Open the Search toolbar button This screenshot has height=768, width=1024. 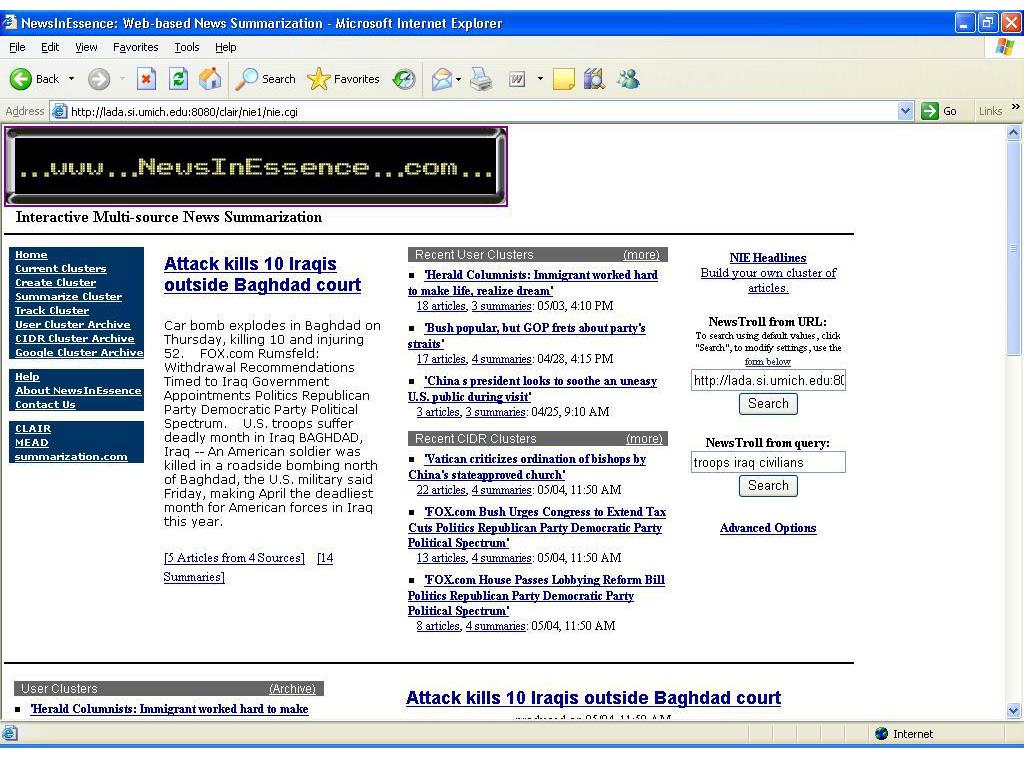click(x=265, y=79)
